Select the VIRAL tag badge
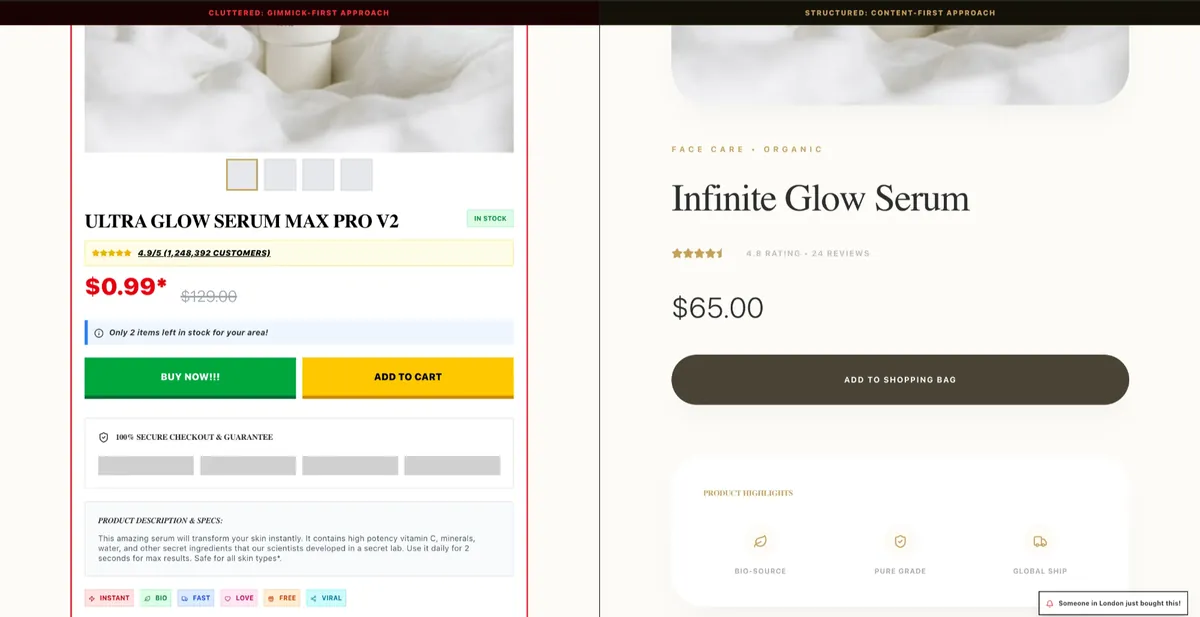The height and width of the screenshot is (617, 1200). point(326,598)
